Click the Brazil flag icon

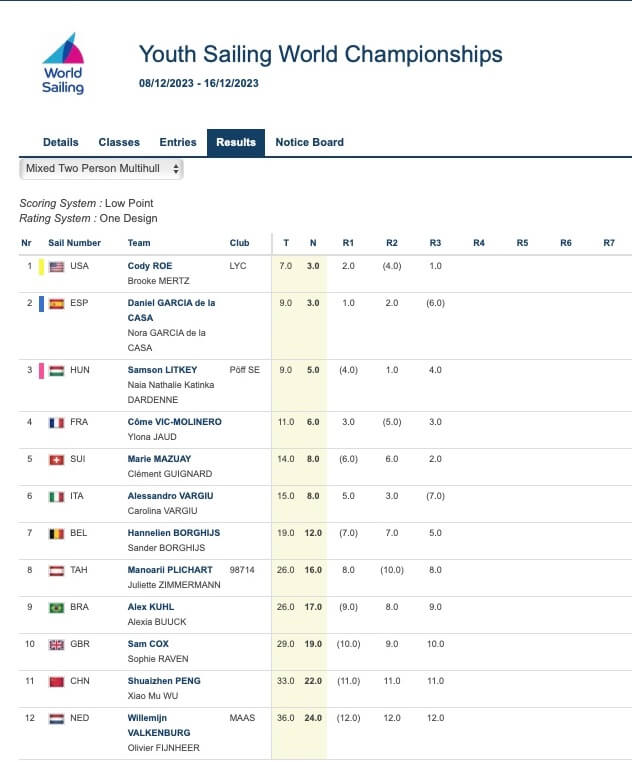click(57, 607)
